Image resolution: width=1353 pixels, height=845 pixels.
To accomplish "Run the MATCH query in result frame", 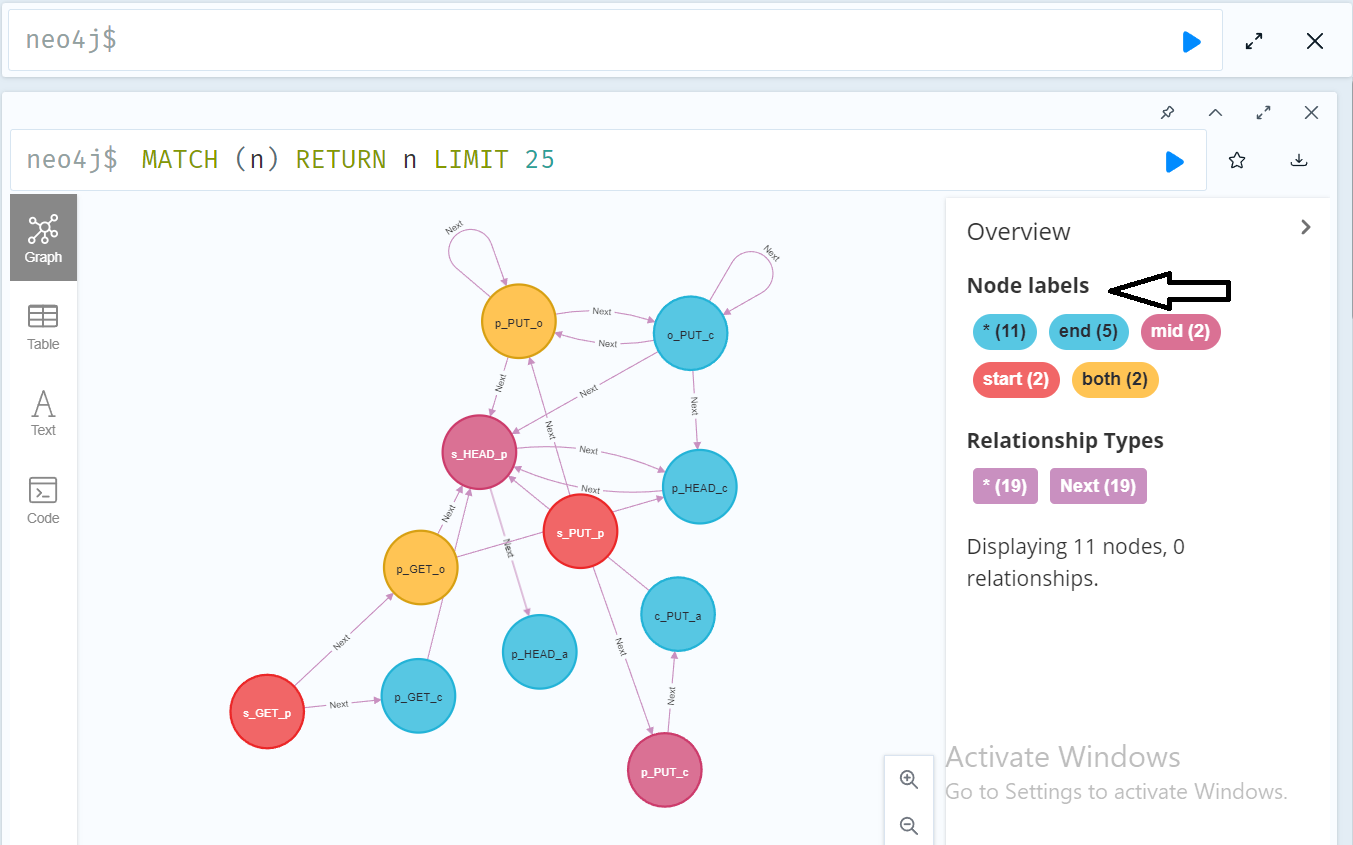I will point(1175,161).
